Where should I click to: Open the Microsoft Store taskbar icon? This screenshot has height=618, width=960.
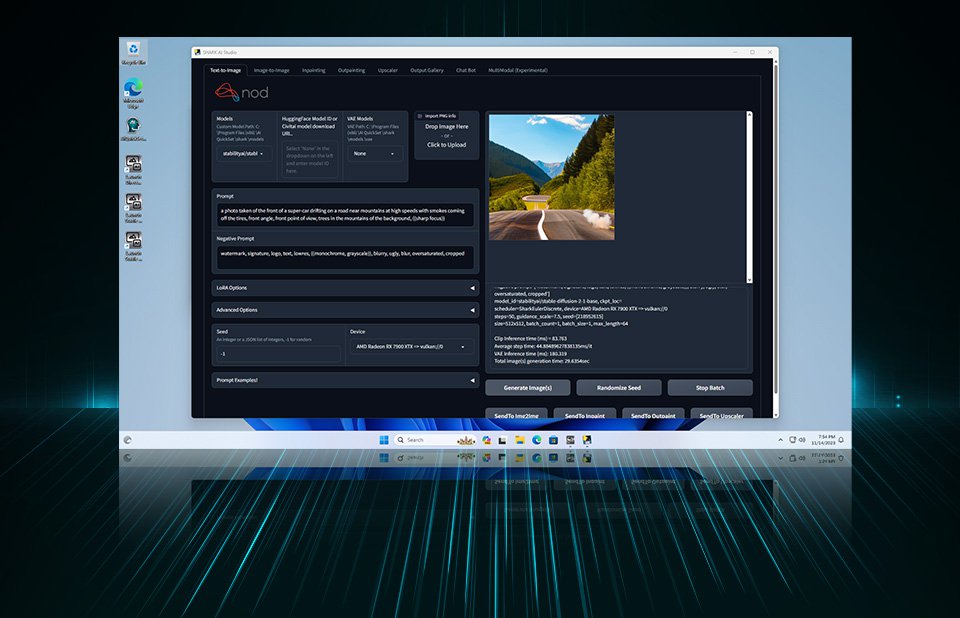pyautogui.click(x=552, y=440)
